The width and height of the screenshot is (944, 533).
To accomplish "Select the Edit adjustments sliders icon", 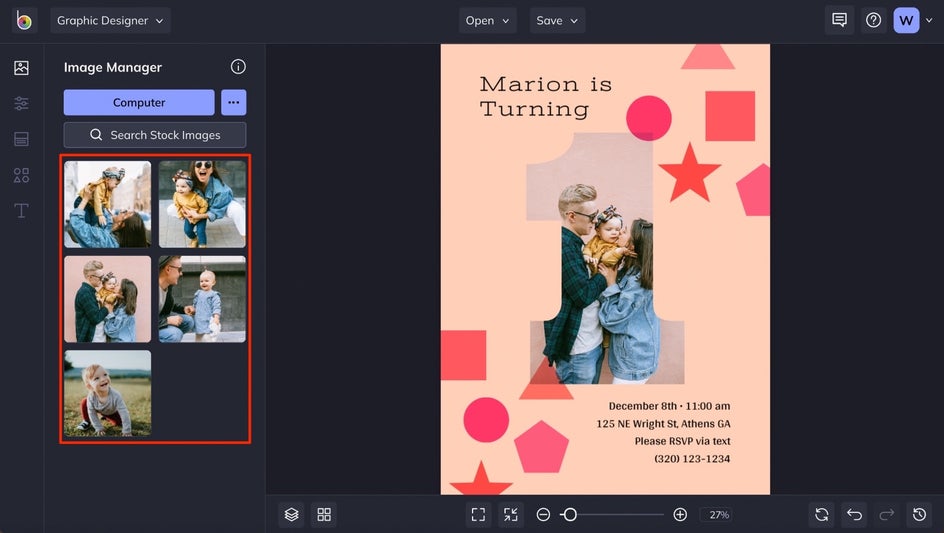I will coord(21,104).
